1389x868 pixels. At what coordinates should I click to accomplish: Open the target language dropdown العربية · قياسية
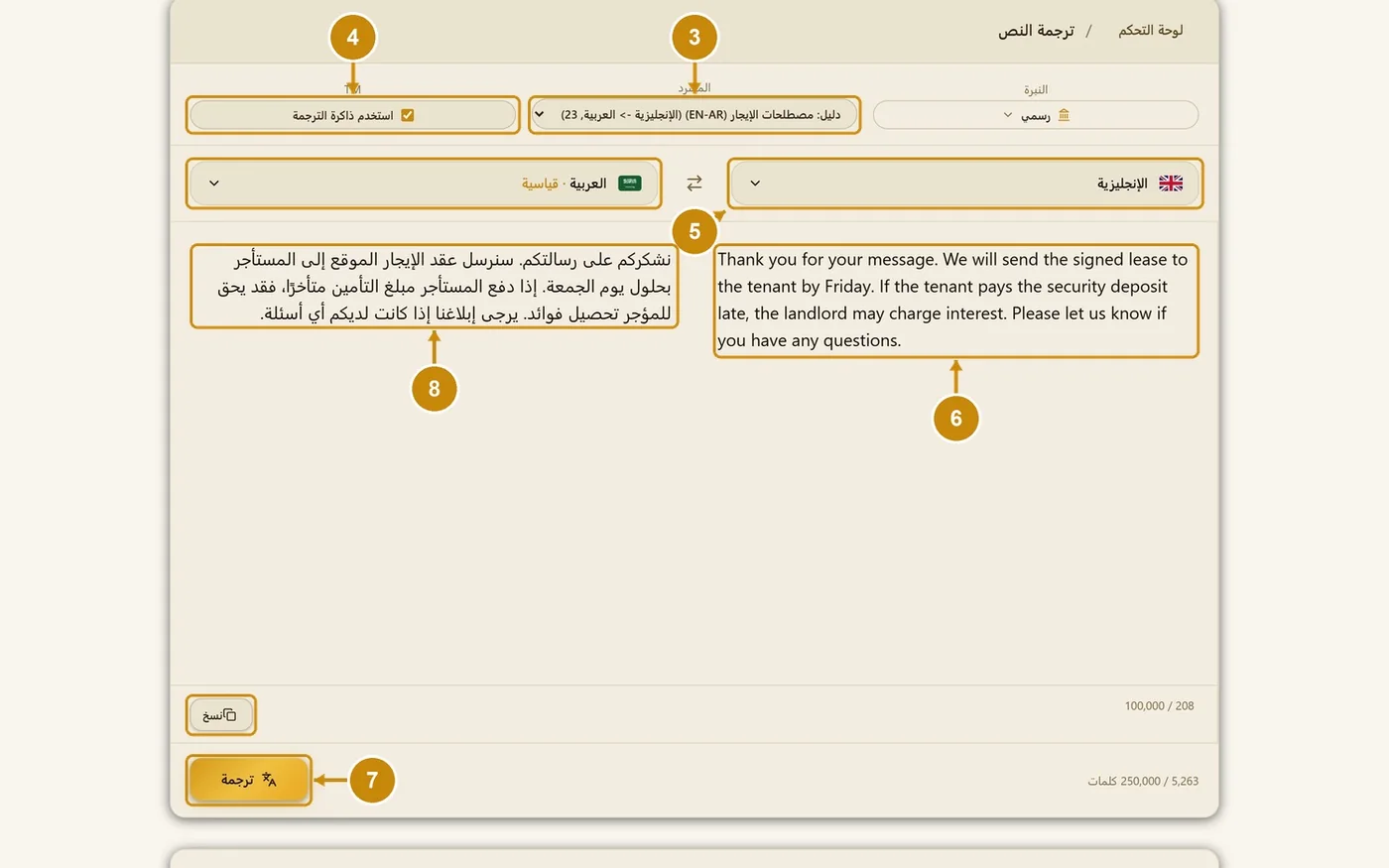click(424, 184)
